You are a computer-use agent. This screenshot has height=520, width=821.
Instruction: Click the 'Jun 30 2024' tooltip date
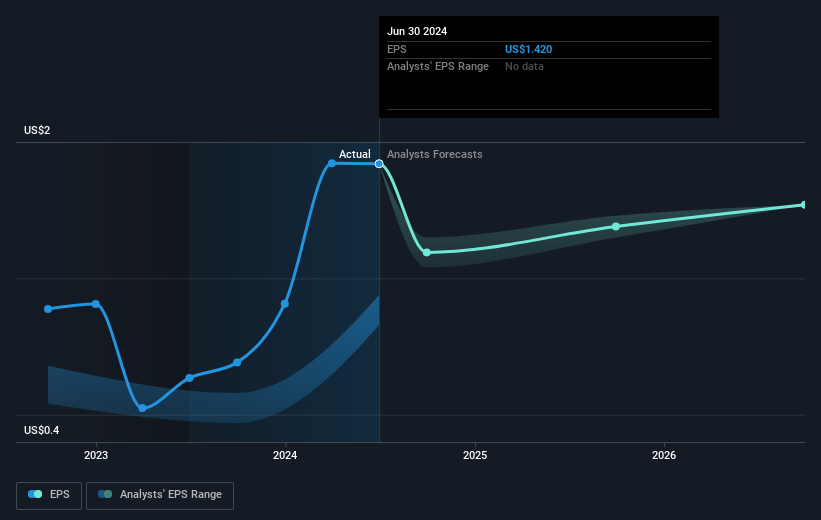(417, 31)
